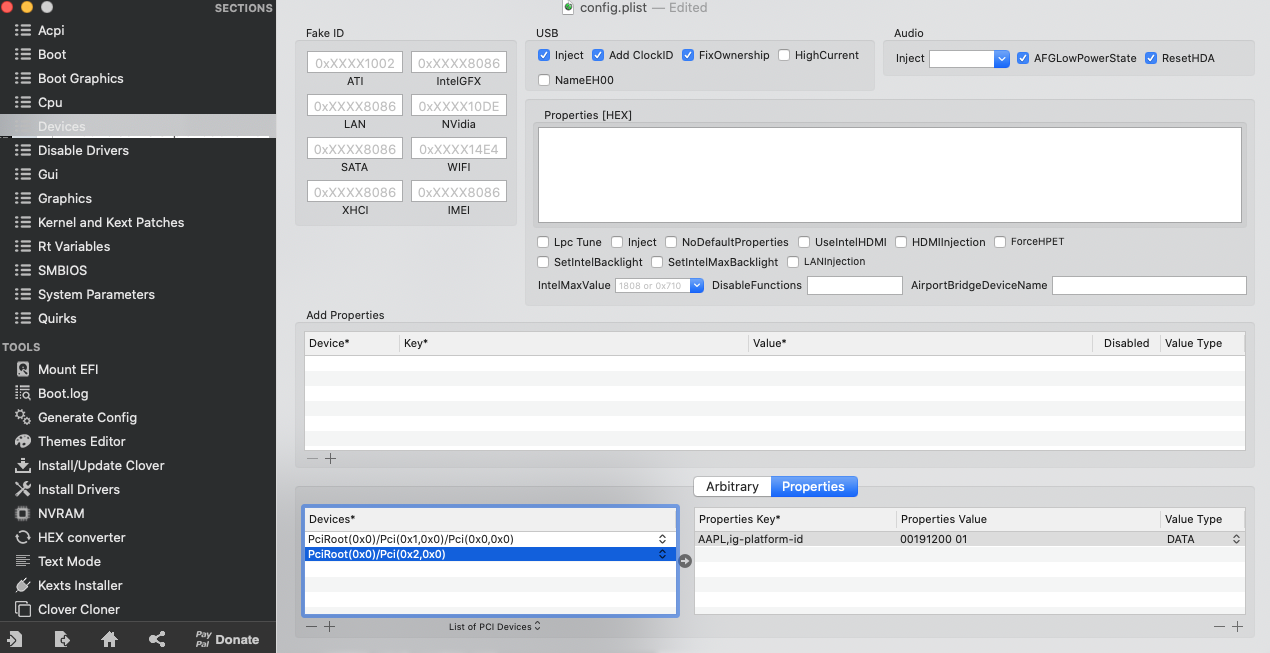Image resolution: width=1270 pixels, height=653 pixels.
Task: Launch the Themes Editor
Action: tap(81, 441)
